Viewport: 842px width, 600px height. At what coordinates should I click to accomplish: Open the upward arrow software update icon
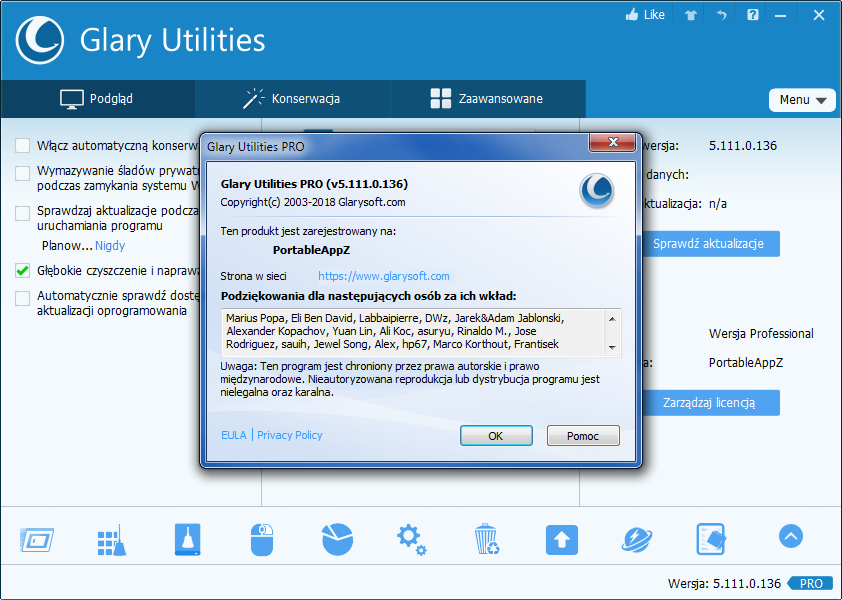pos(562,540)
